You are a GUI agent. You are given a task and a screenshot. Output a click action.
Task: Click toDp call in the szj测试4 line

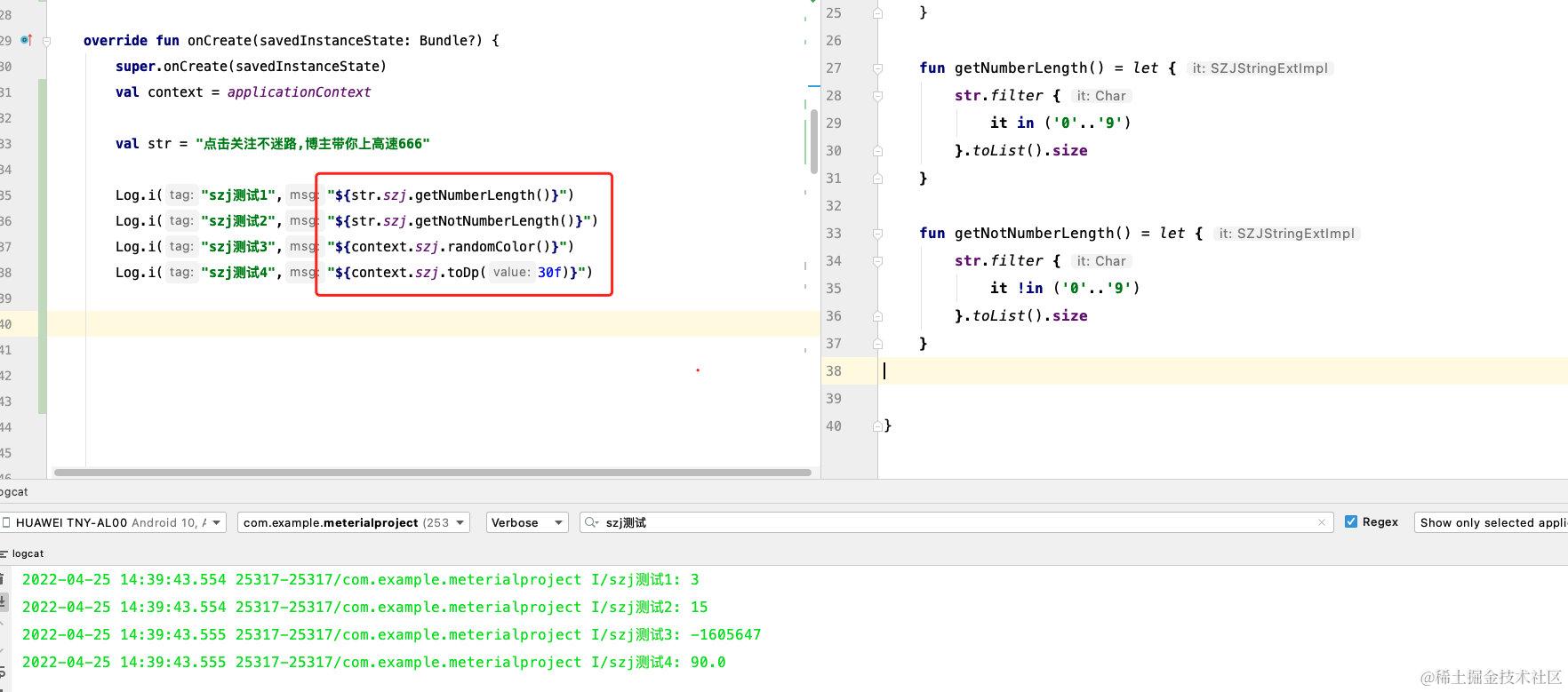[x=463, y=272]
